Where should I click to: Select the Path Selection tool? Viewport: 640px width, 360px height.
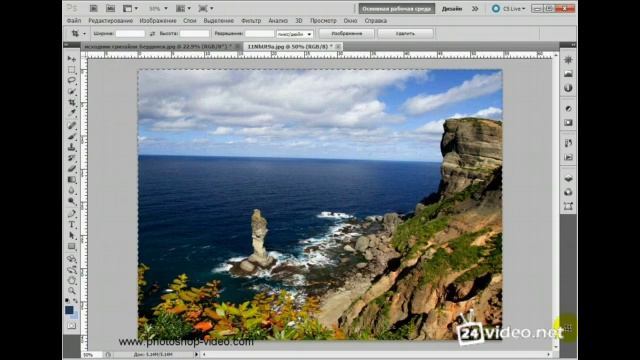click(72, 236)
